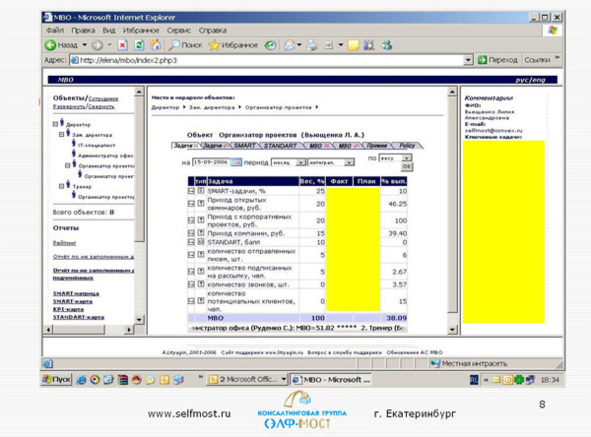Screen dimensions: 591x437
Task: Click the Home icon in browser toolbar
Action: 155,45
